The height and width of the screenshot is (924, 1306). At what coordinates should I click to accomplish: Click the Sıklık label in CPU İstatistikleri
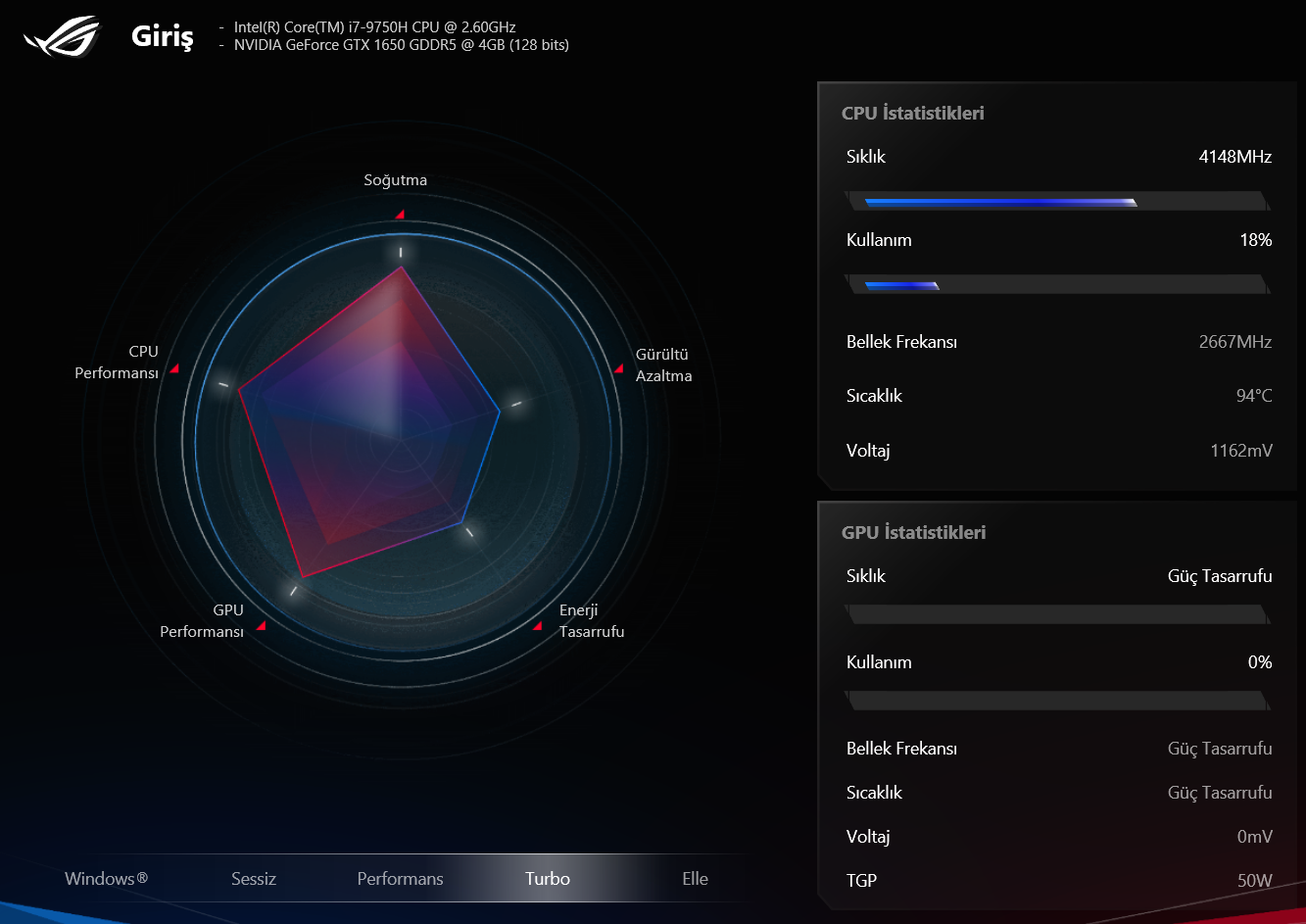(x=866, y=156)
